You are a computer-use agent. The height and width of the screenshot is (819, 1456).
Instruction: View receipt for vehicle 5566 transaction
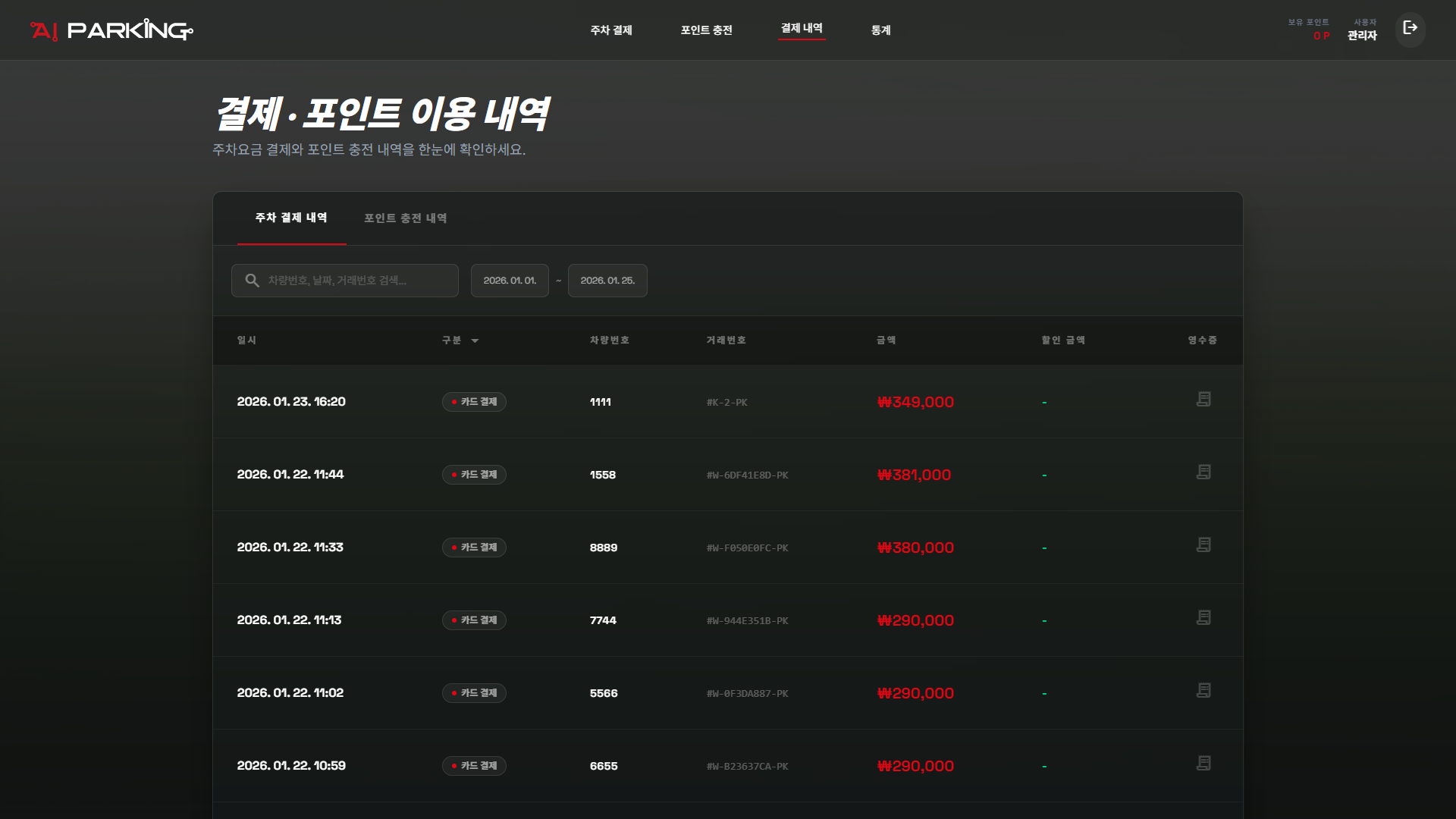click(x=1203, y=691)
